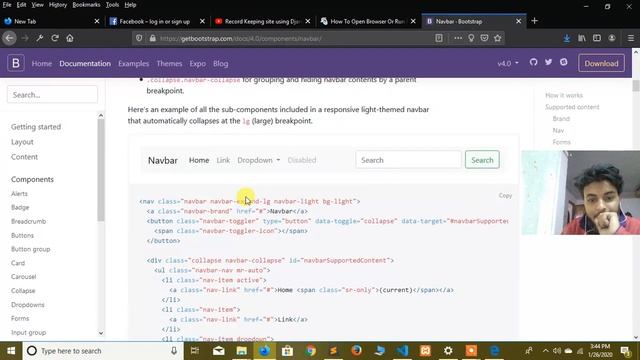Viewport: 640px width, 360px height.
Task: Open the Bootstrap GitHub icon
Action: (533, 62)
